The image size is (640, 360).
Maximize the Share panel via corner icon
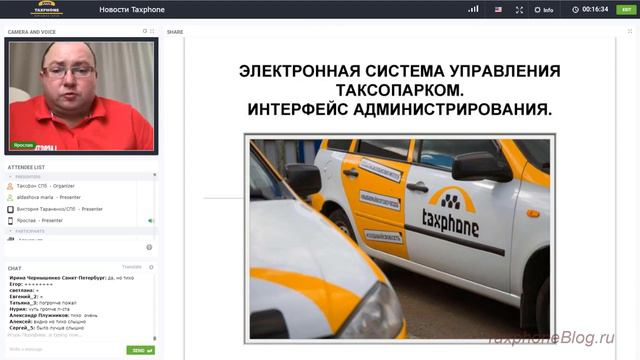[x=630, y=31]
